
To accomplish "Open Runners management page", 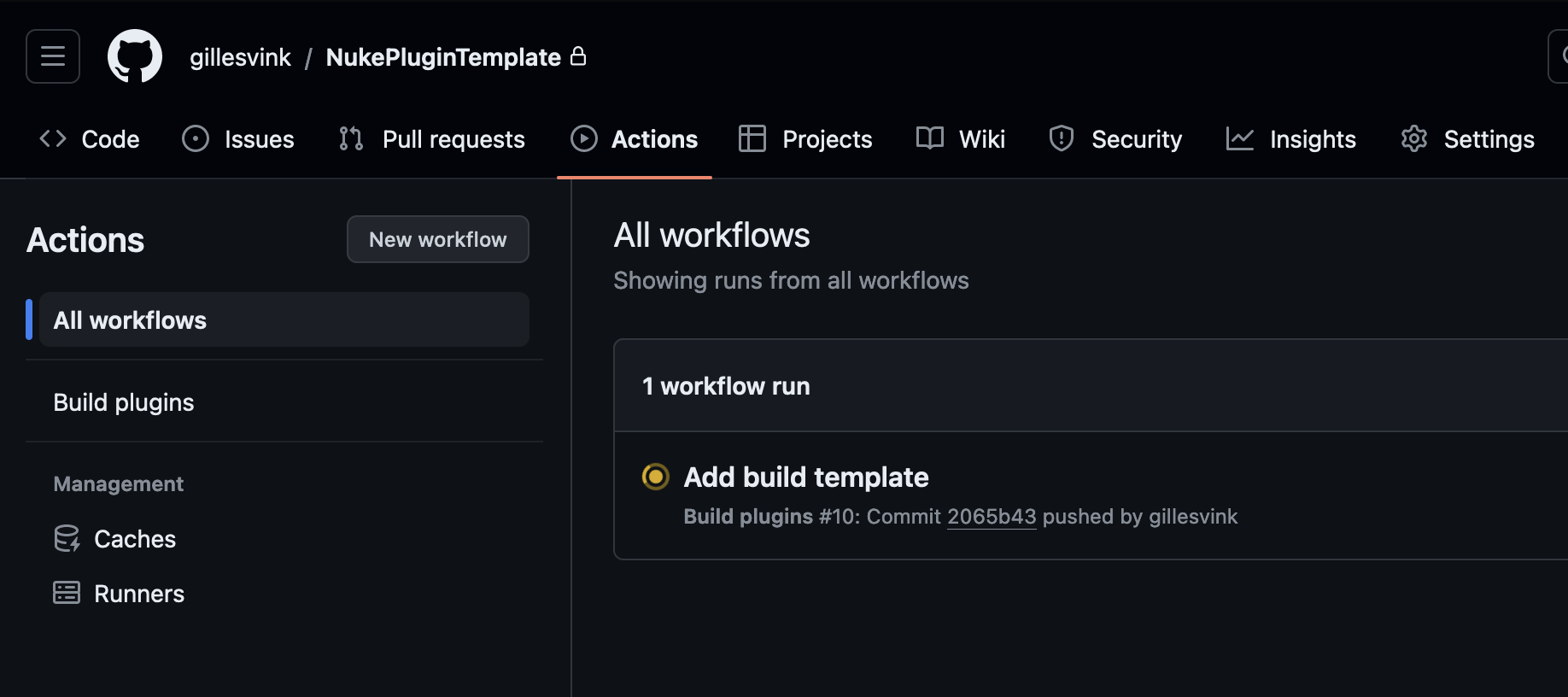I will tap(119, 594).
